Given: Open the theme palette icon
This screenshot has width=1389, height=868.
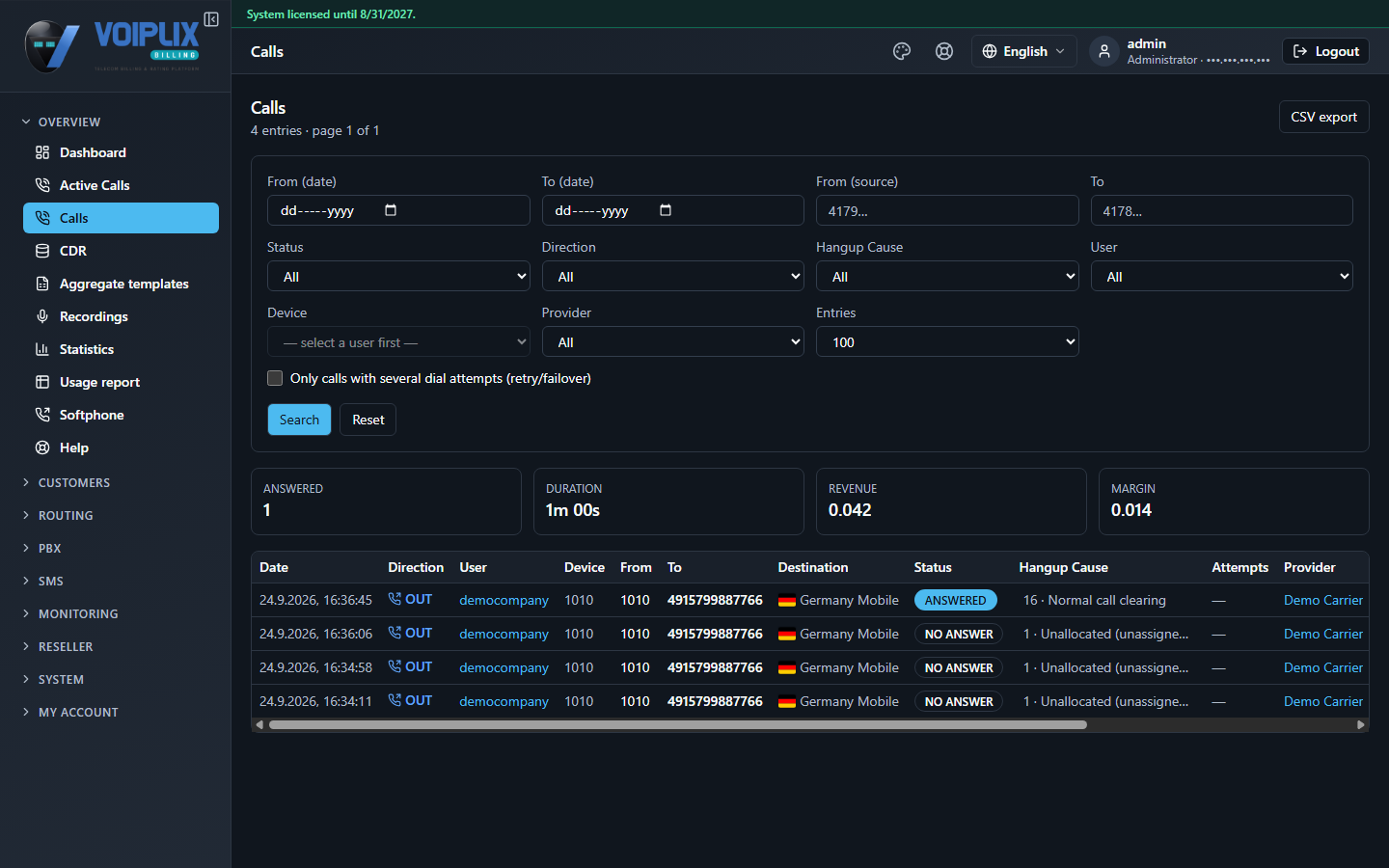Looking at the screenshot, I should pos(902,51).
